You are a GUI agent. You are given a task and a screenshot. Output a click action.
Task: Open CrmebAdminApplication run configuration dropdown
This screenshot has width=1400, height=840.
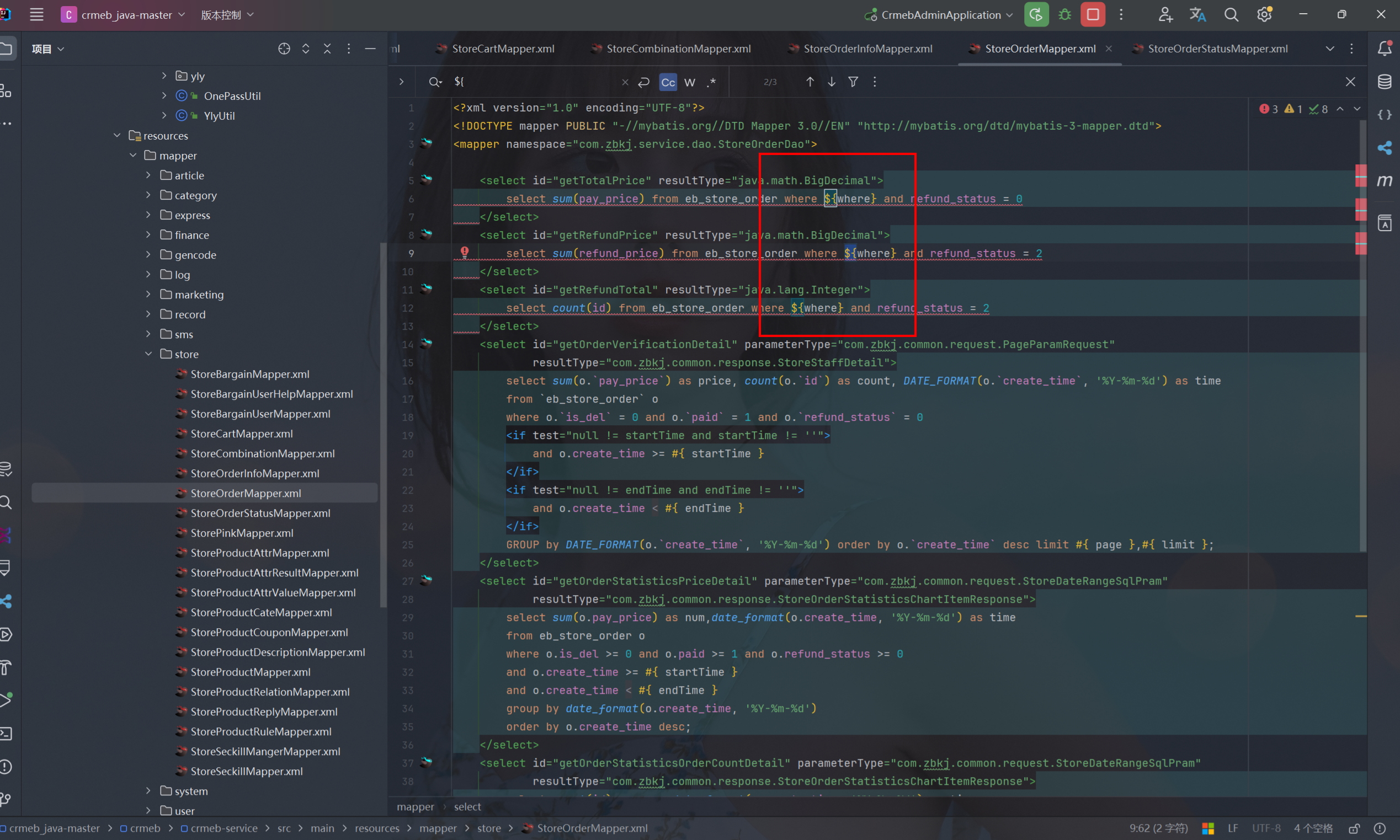(941, 15)
